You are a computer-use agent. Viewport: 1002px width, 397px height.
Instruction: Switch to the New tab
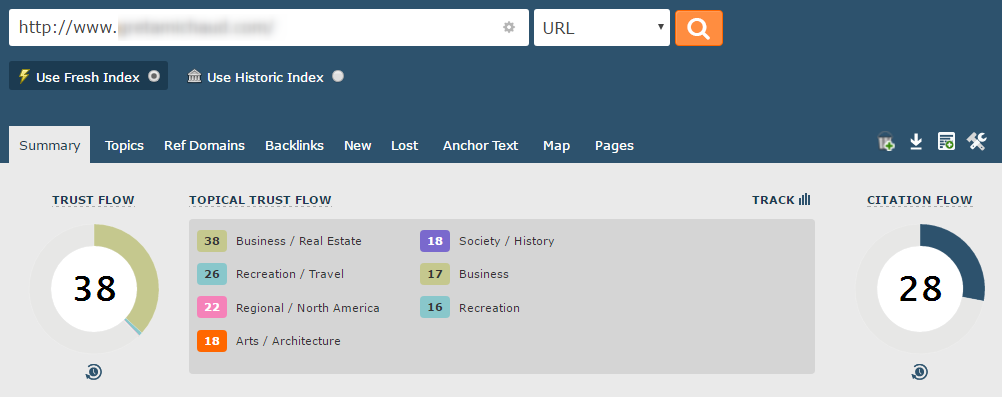click(x=358, y=145)
